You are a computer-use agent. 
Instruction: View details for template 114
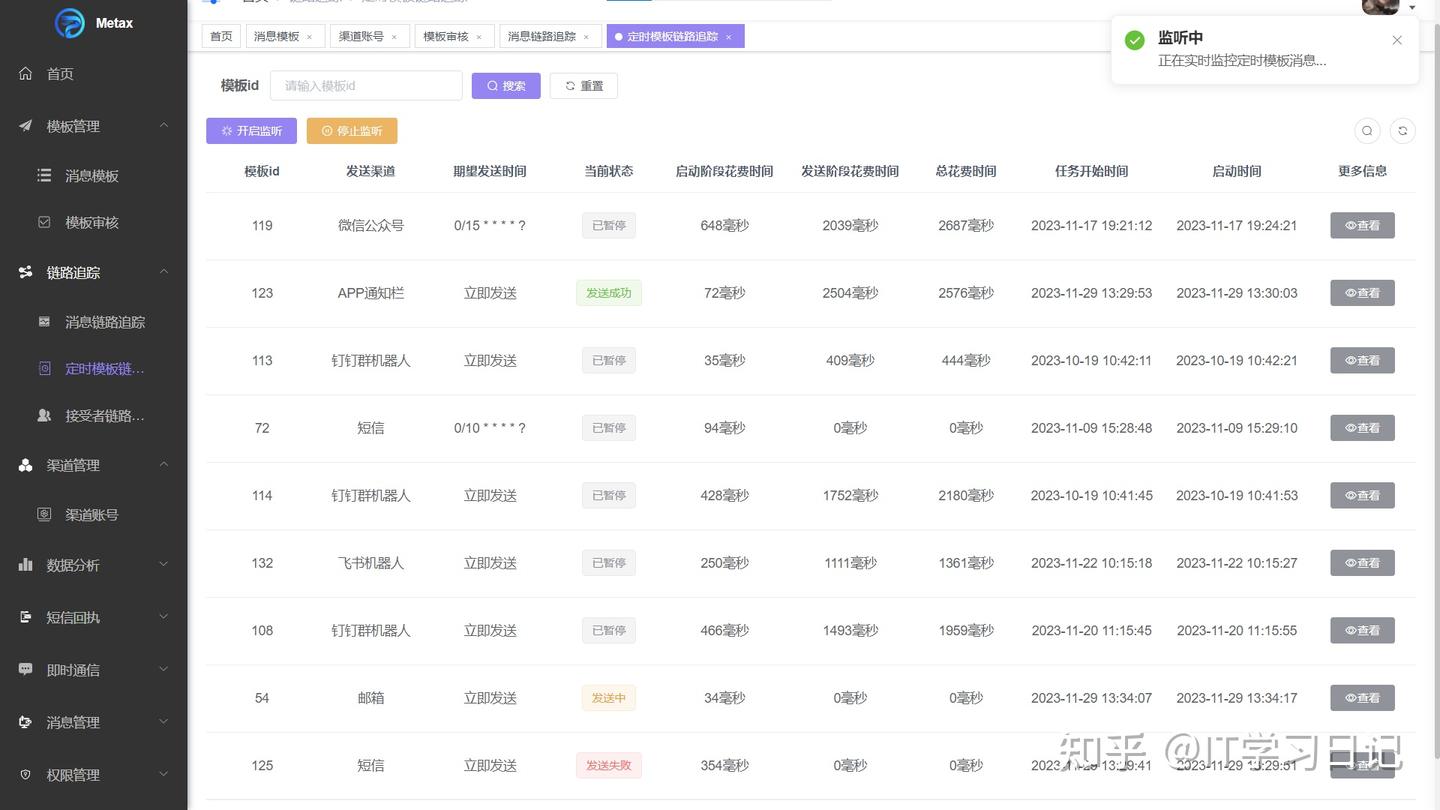point(1362,496)
